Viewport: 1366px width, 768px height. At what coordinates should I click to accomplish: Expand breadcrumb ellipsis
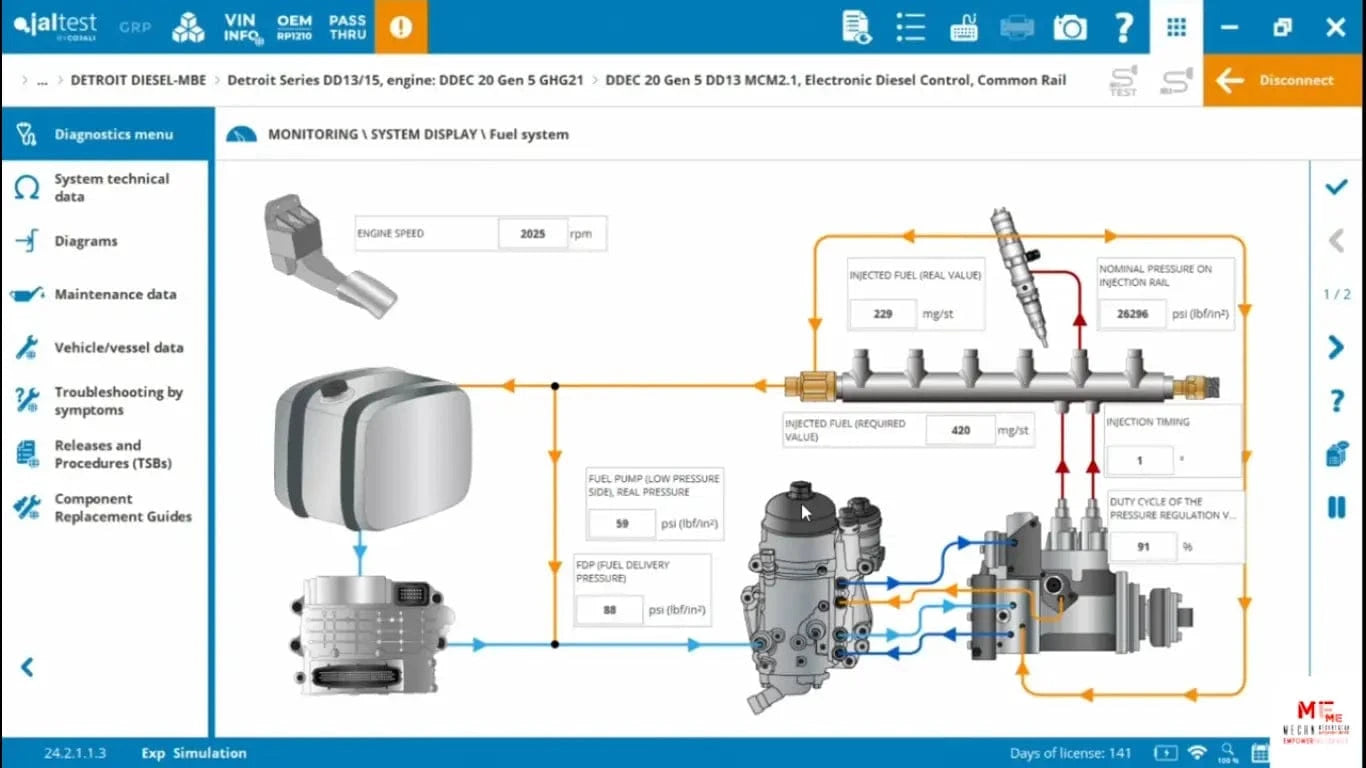pyautogui.click(x=42, y=81)
